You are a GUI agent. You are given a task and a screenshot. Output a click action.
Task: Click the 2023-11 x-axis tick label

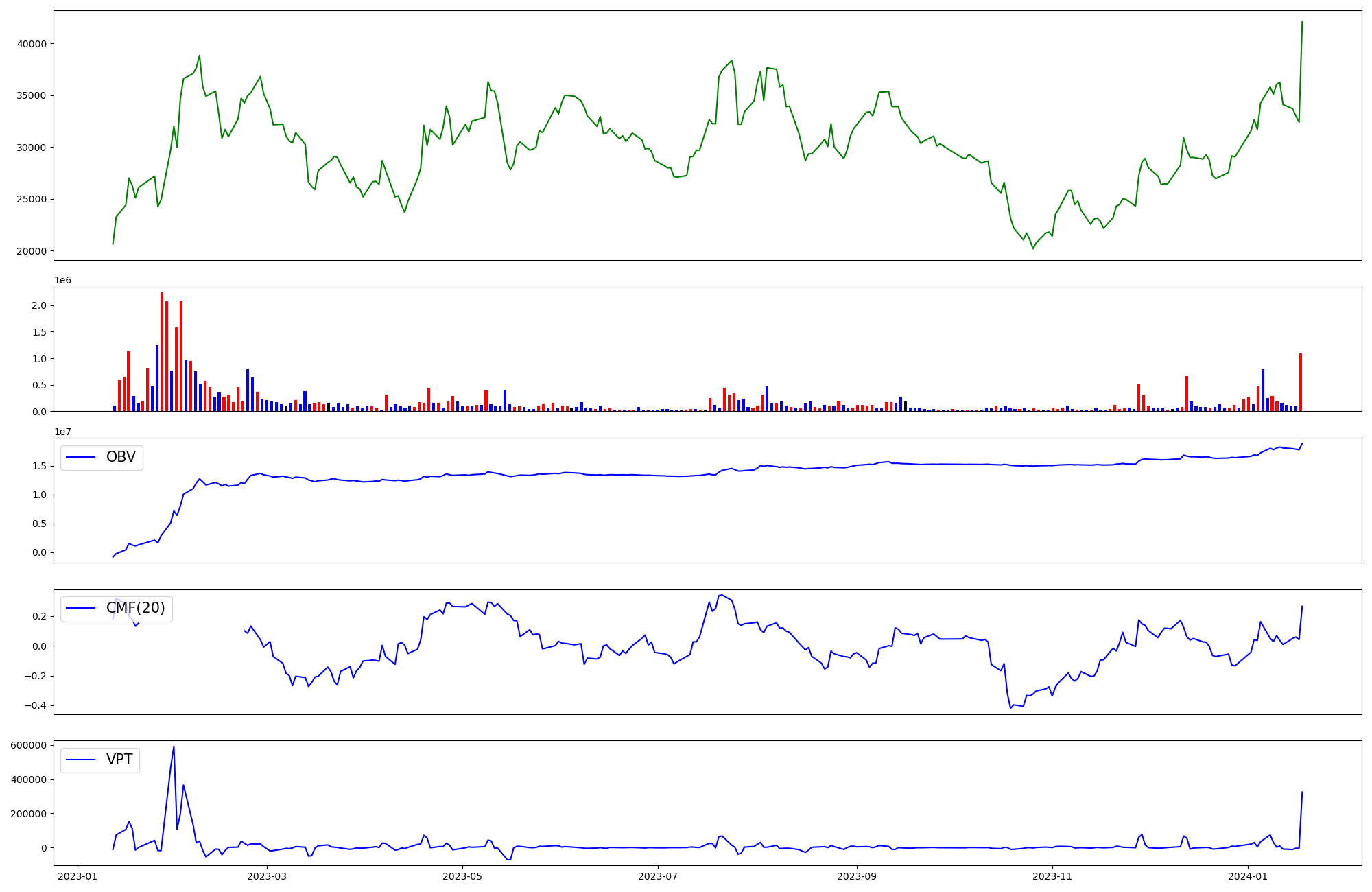coord(1052,876)
